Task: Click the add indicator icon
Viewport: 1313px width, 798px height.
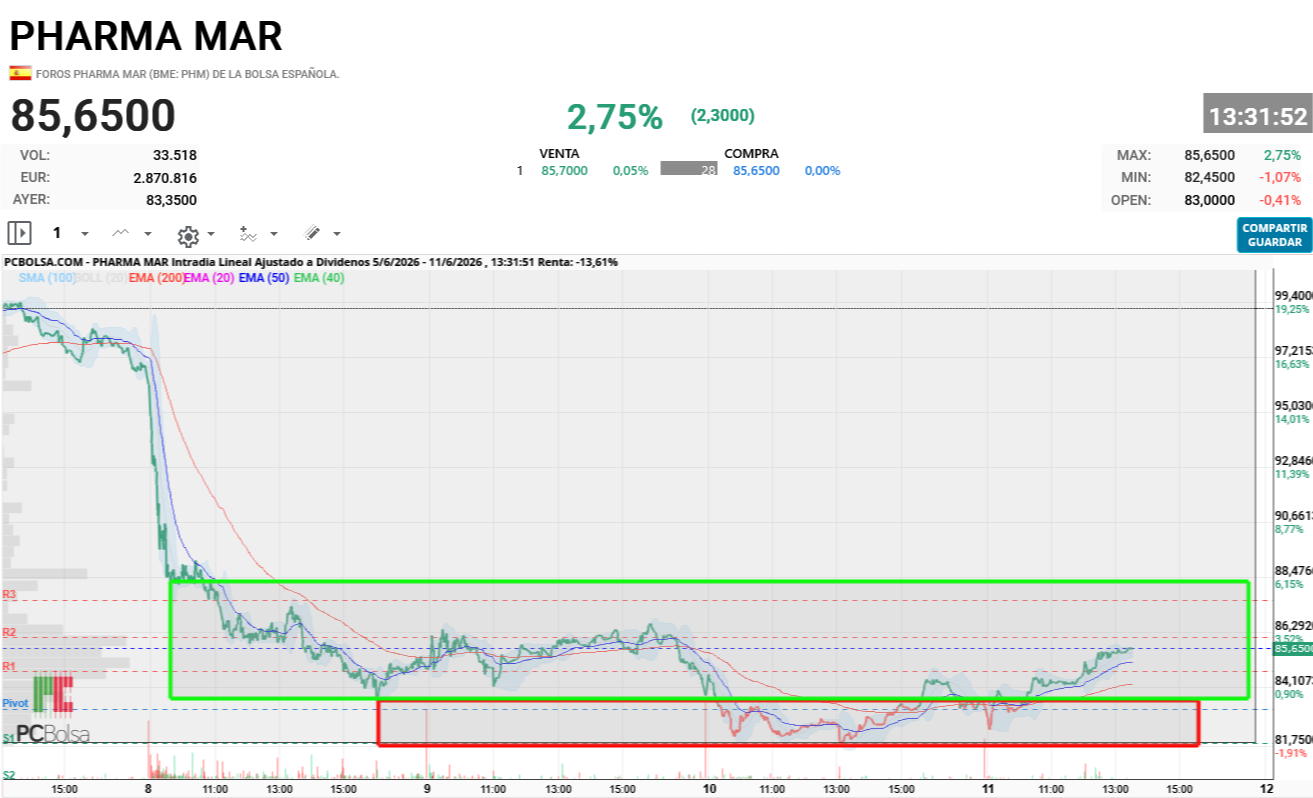Action: coord(249,234)
